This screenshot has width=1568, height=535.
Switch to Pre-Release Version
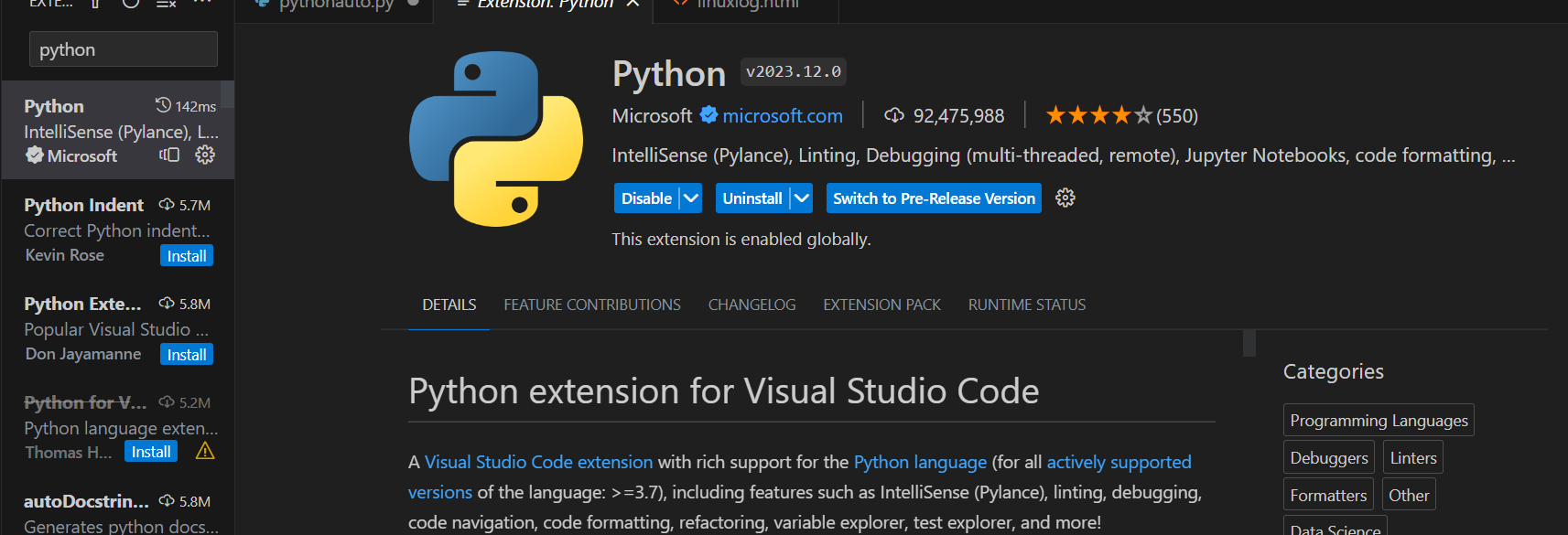click(934, 198)
